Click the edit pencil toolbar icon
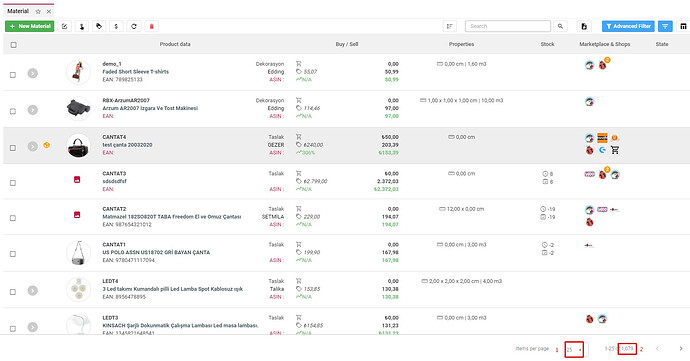The height and width of the screenshot is (361, 690). 65,26
